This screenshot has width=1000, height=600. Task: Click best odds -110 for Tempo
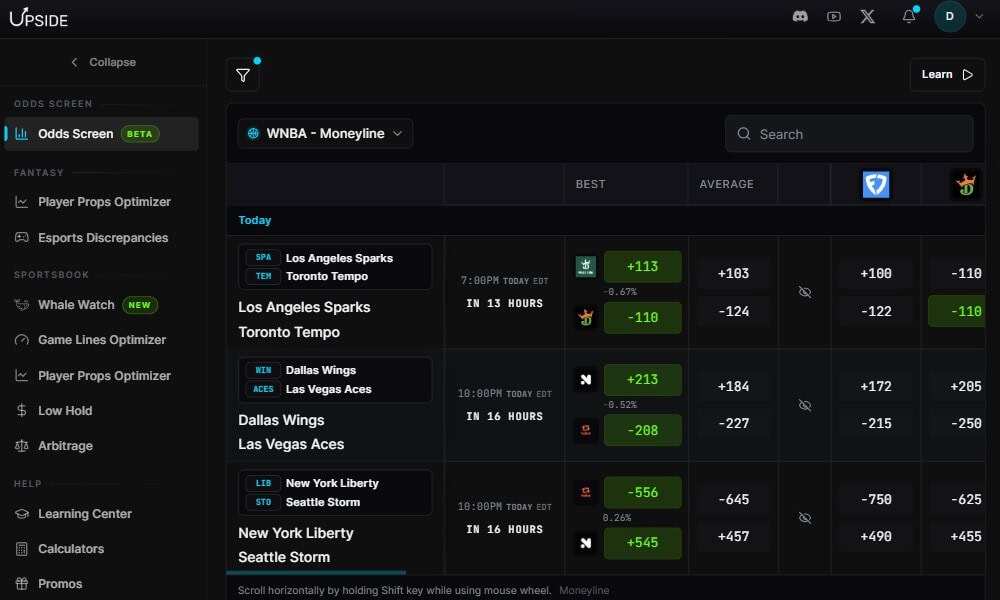[642, 318]
